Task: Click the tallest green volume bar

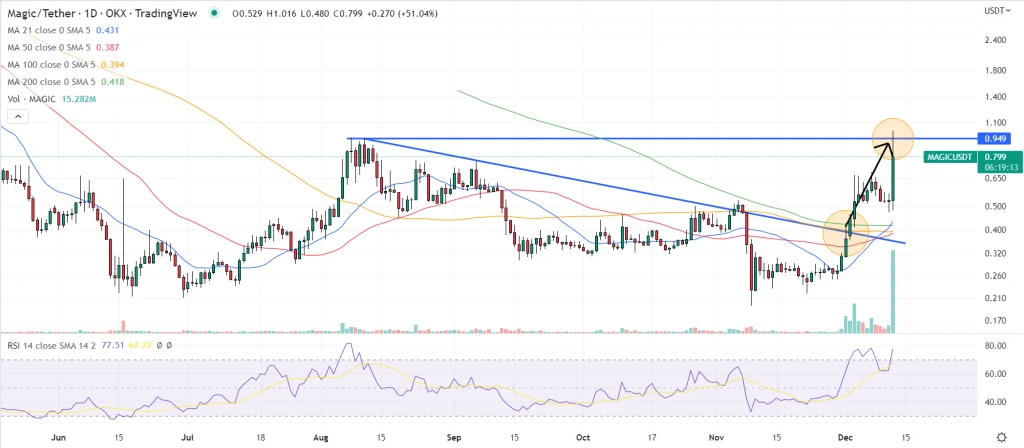Action: point(893,291)
